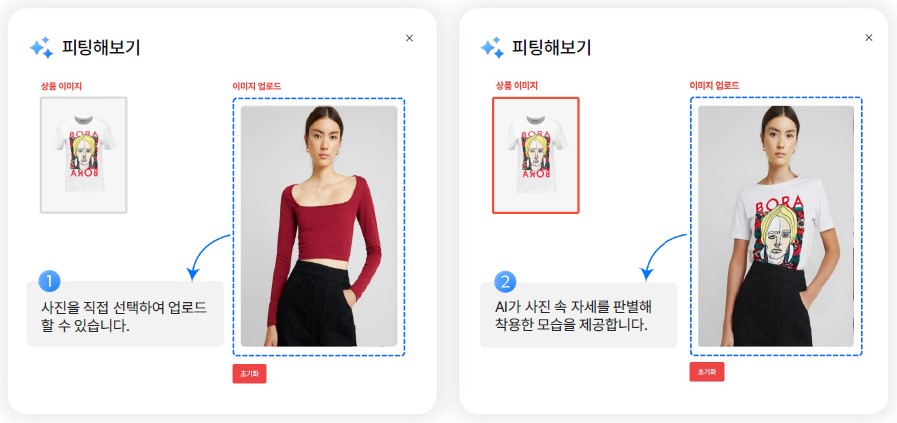
Task: Close the dialog showing the fitted BORA t-shirt
Action: coord(868,38)
